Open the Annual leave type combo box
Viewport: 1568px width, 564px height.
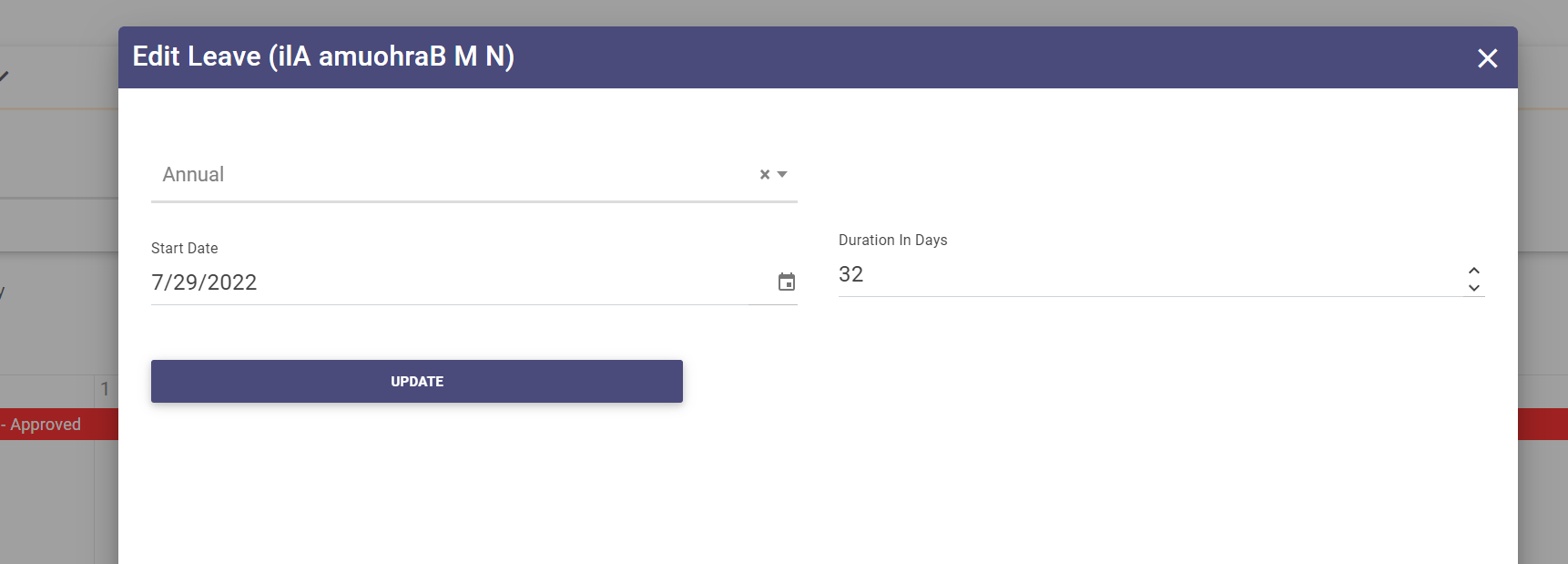coord(455,175)
